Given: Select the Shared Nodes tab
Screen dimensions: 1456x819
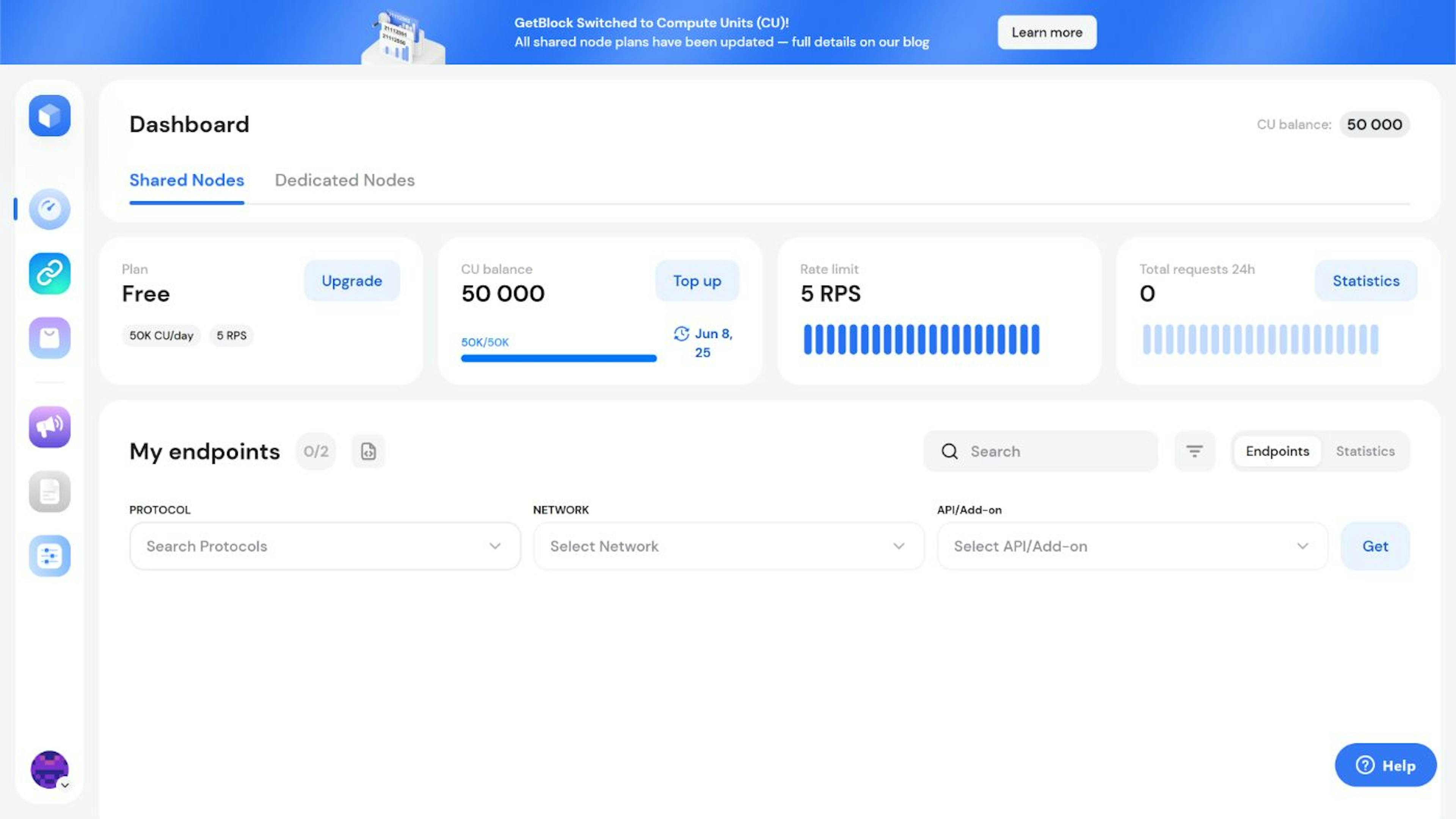Looking at the screenshot, I should pos(187,181).
